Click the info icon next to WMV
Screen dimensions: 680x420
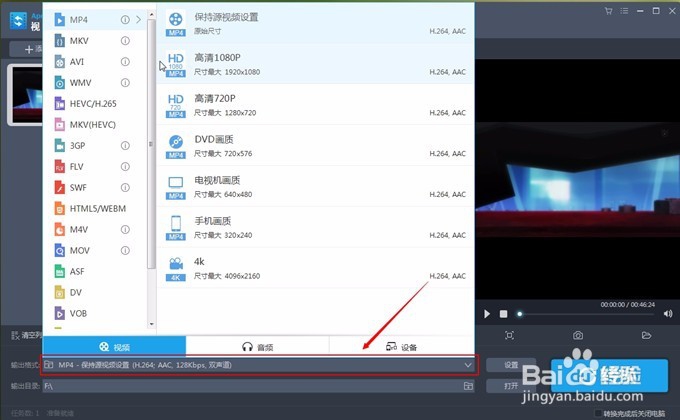125,82
